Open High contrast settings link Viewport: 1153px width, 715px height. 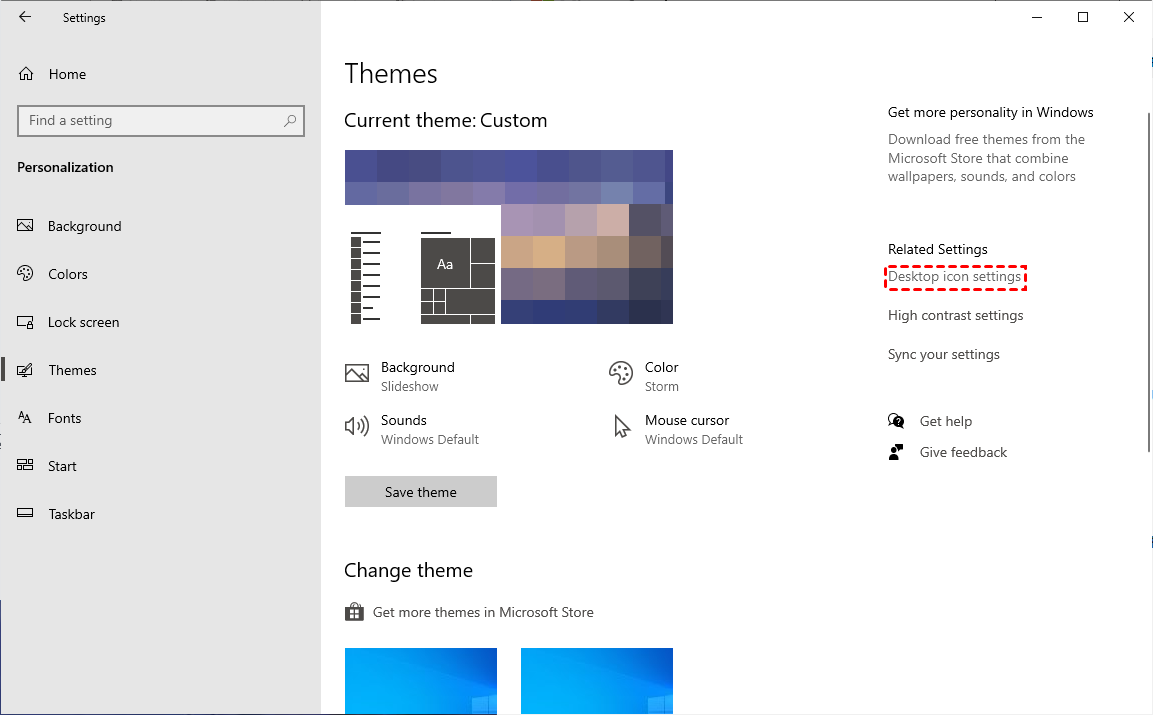pos(955,315)
